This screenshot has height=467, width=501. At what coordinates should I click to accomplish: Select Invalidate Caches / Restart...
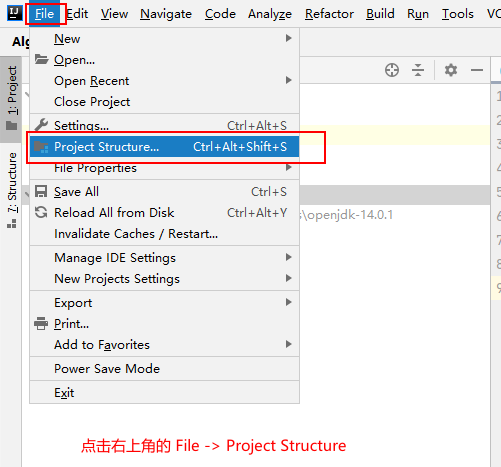tap(164, 234)
